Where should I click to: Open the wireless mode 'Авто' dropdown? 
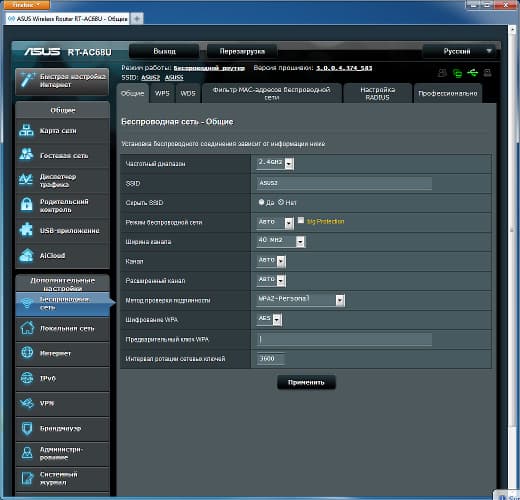(x=275, y=222)
